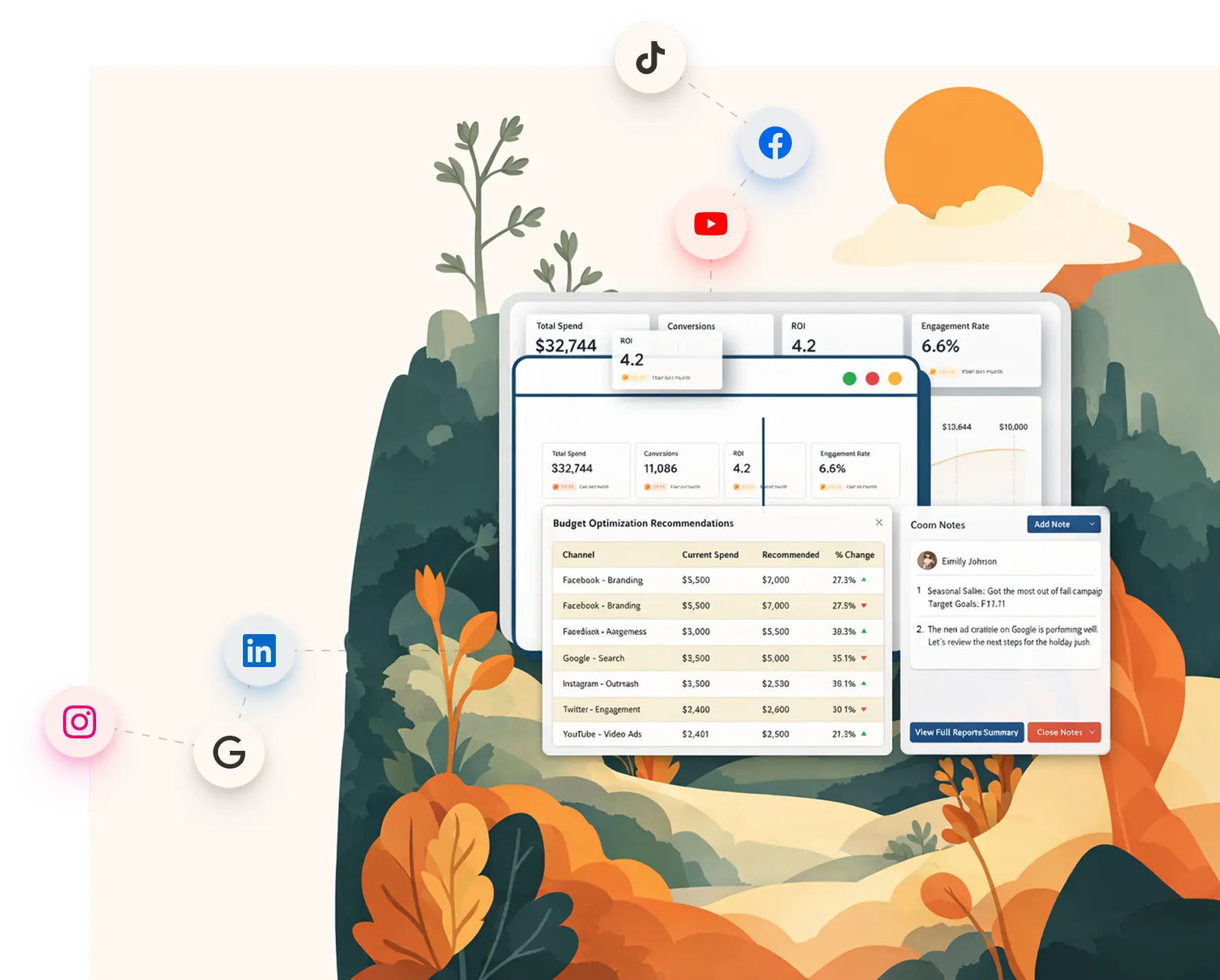Image resolution: width=1220 pixels, height=980 pixels.
Task: Click the Google logo icon
Action: tap(229, 752)
